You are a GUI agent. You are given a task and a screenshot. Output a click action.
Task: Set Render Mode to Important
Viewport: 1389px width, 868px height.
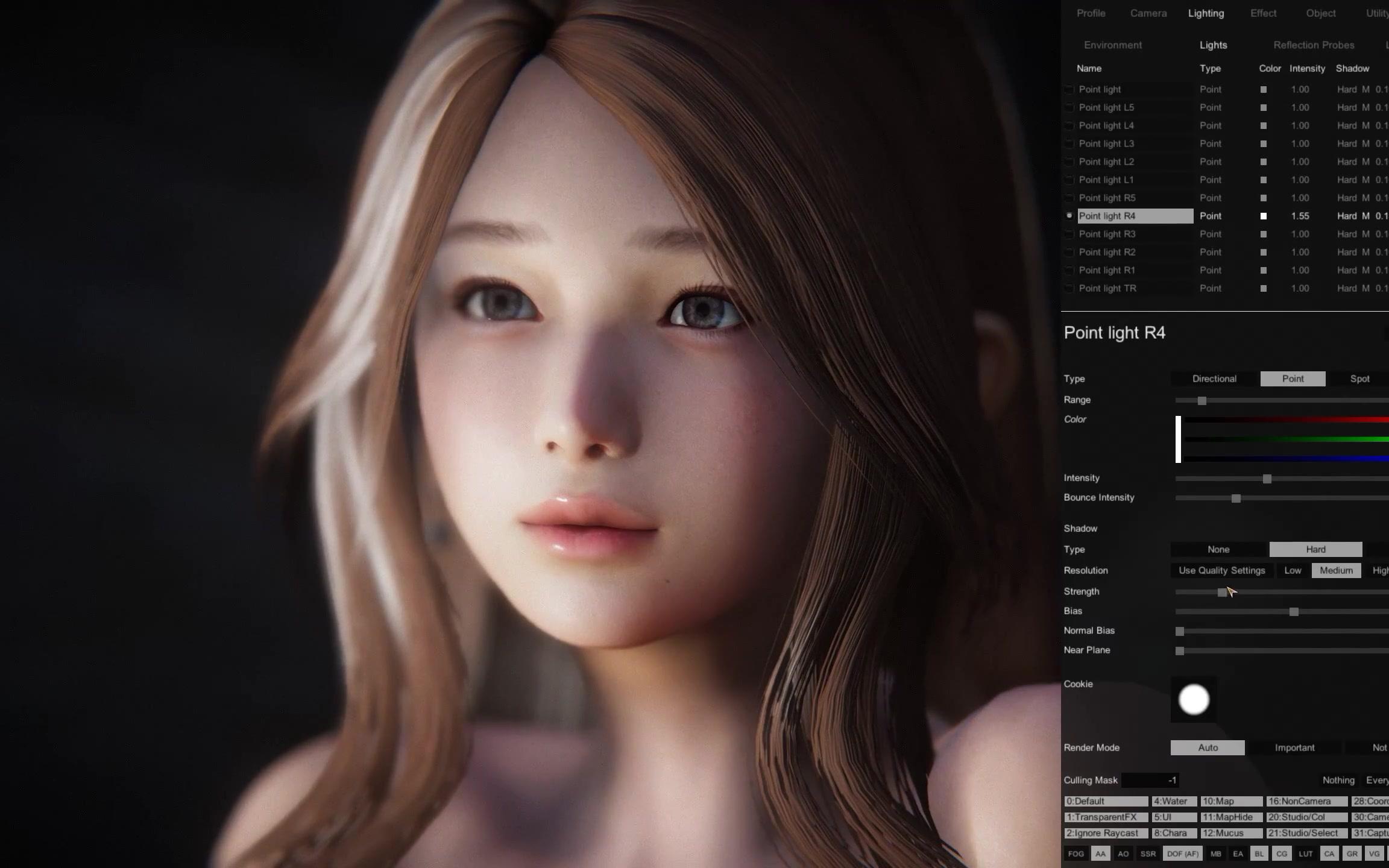pos(1294,747)
